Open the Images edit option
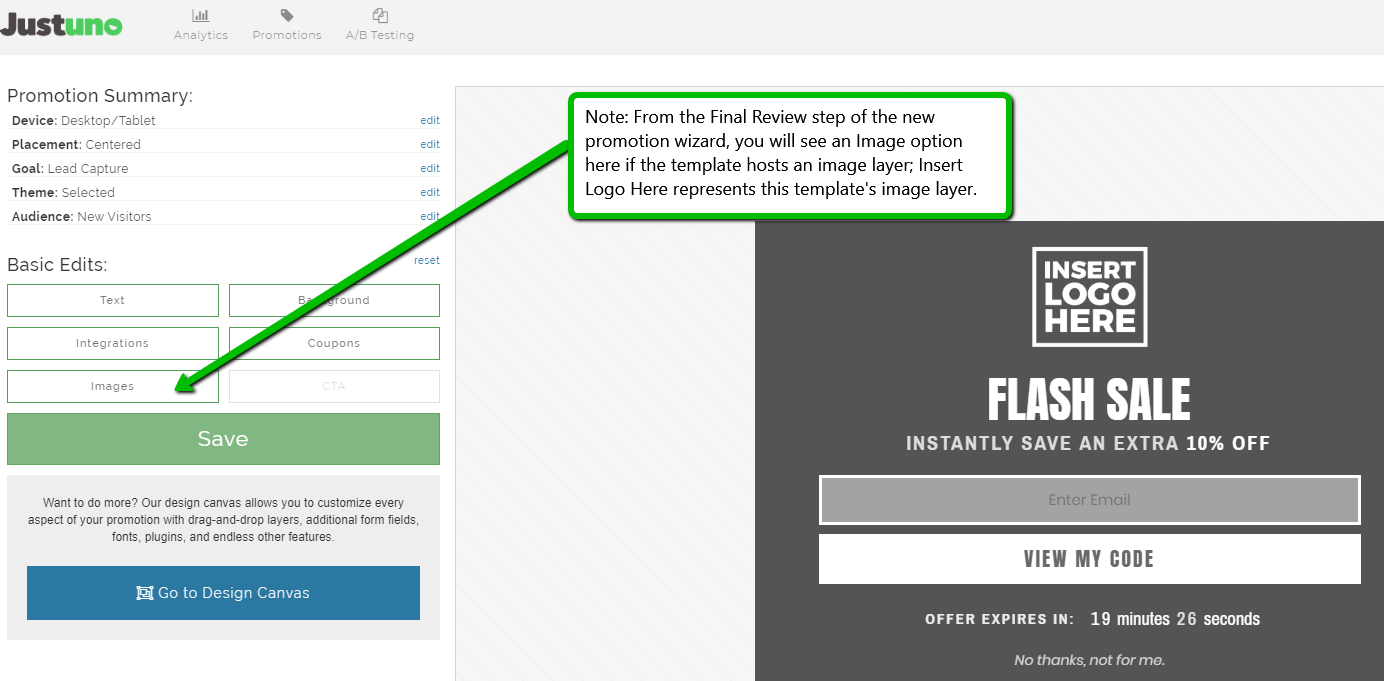Image resolution: width=1384 pixels, height=681 pixels. click(113, 386)
